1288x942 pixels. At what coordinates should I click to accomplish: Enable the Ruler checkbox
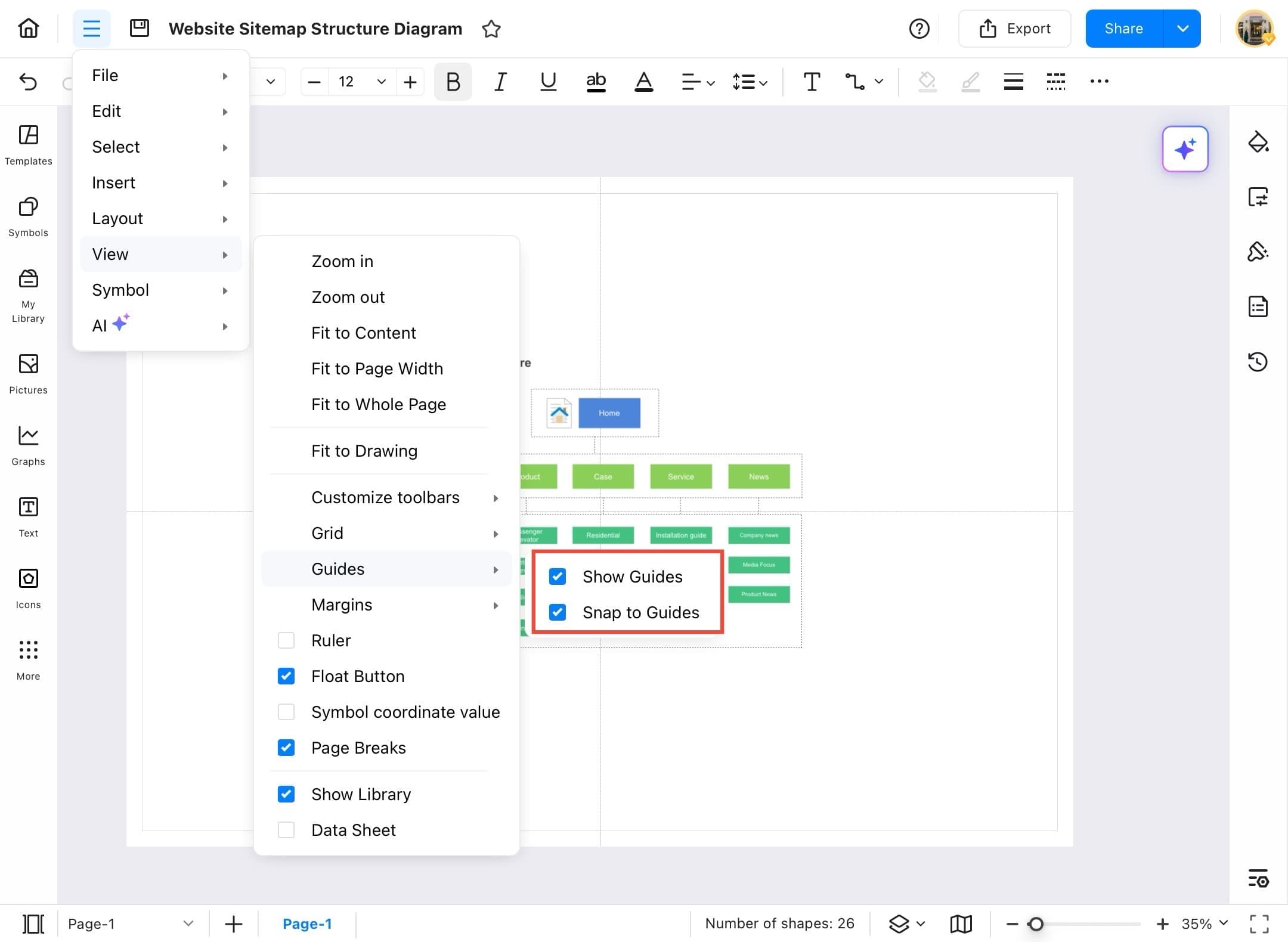coord(286,640)
